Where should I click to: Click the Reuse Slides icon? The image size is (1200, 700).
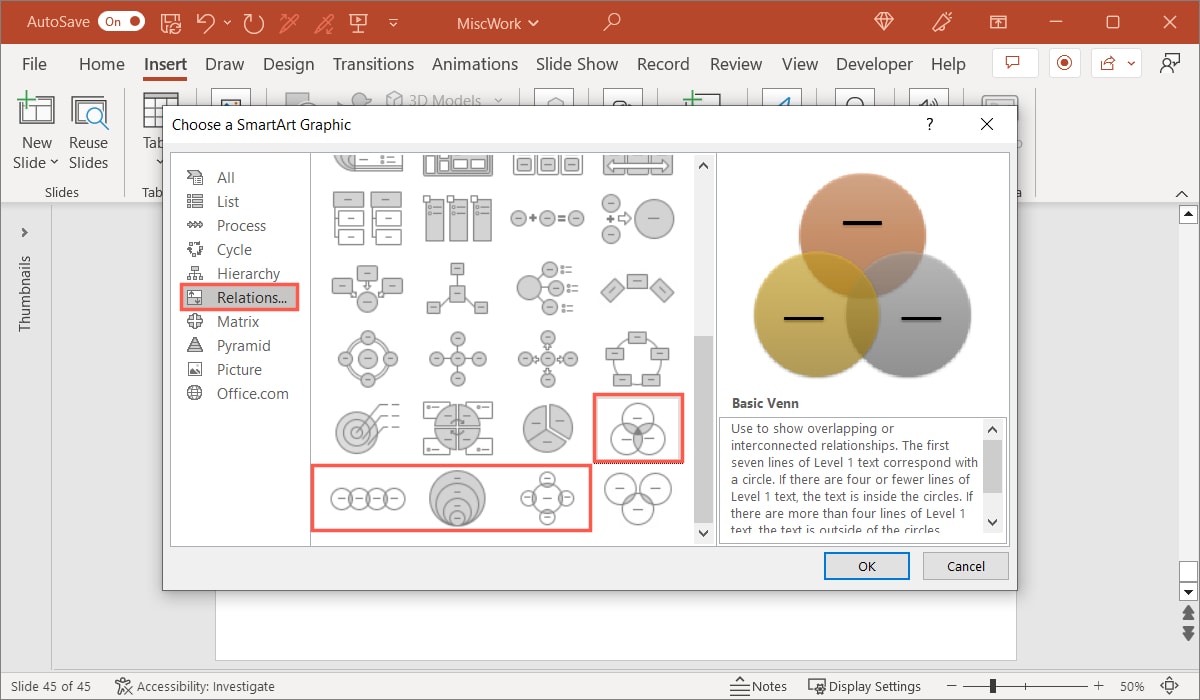pos(89,110)
